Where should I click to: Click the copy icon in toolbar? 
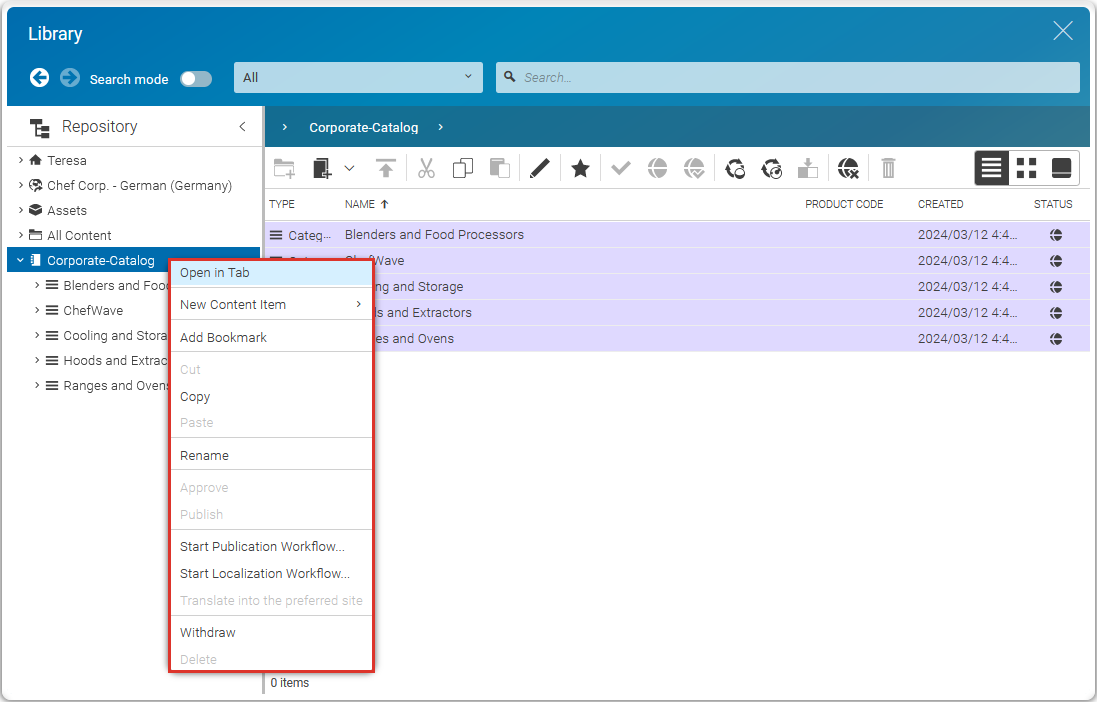point(462,169)
